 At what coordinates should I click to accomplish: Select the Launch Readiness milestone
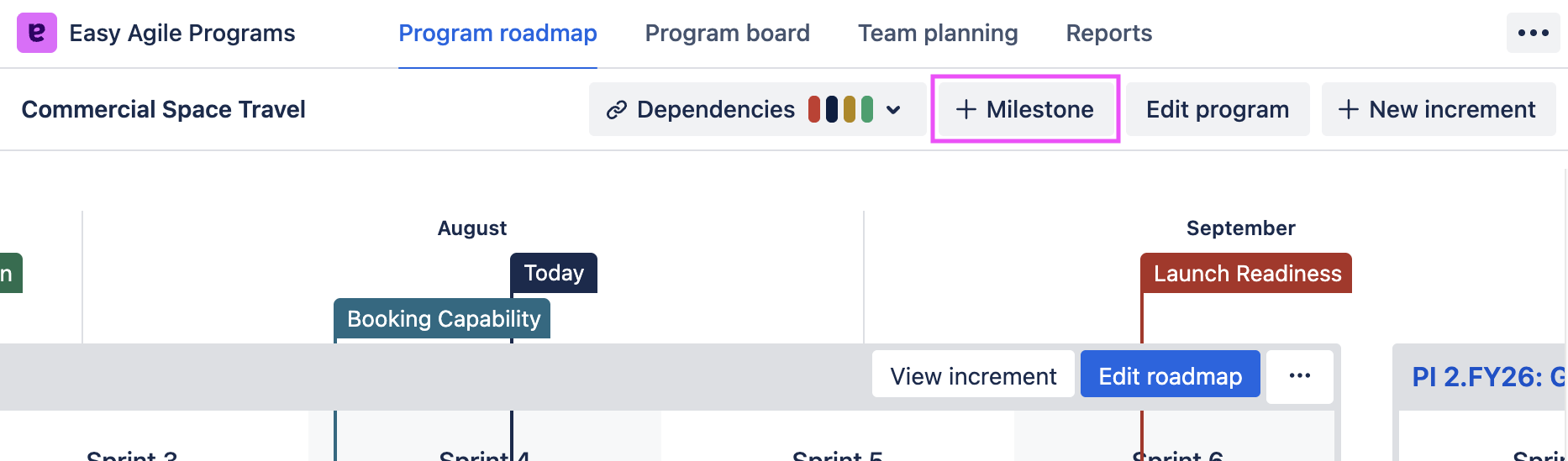[1246, 274]
